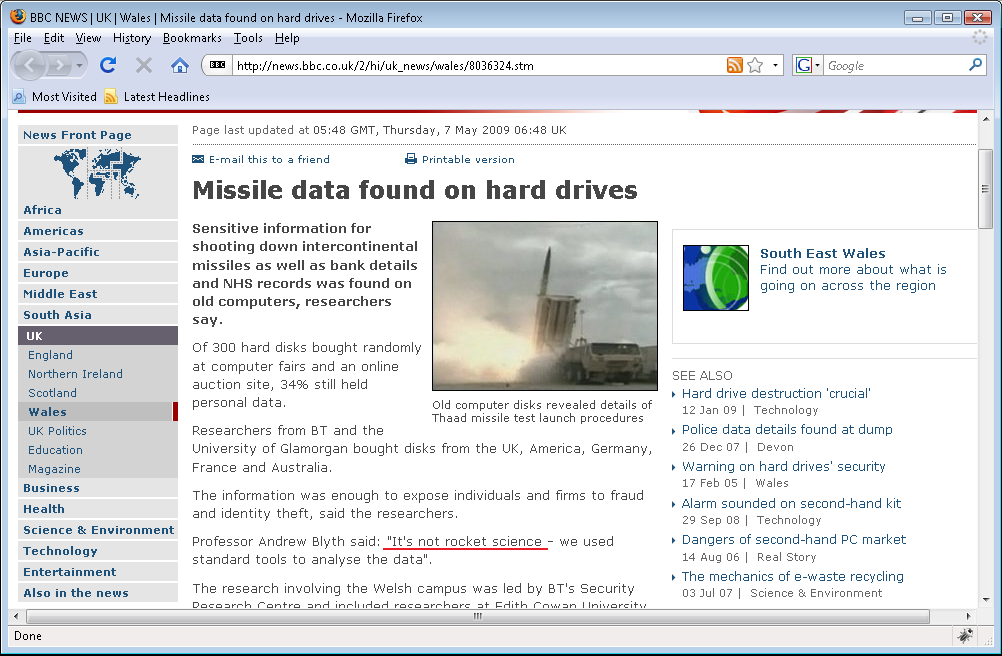Open the back/forward history dropdown arrow
The width and height of the screenshot is (1002, 656).
(x=80, y=65)
